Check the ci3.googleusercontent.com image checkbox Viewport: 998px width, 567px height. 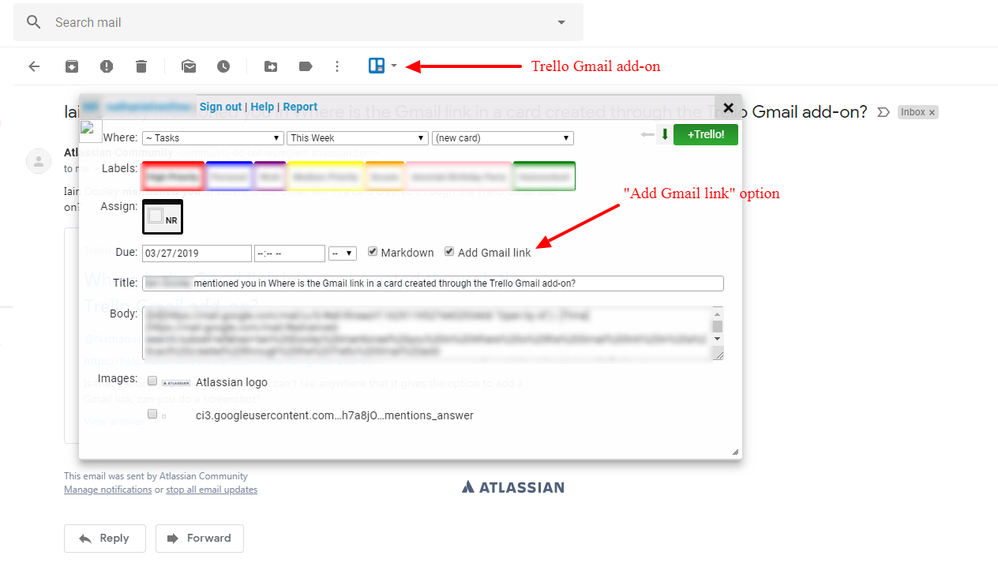152,414
